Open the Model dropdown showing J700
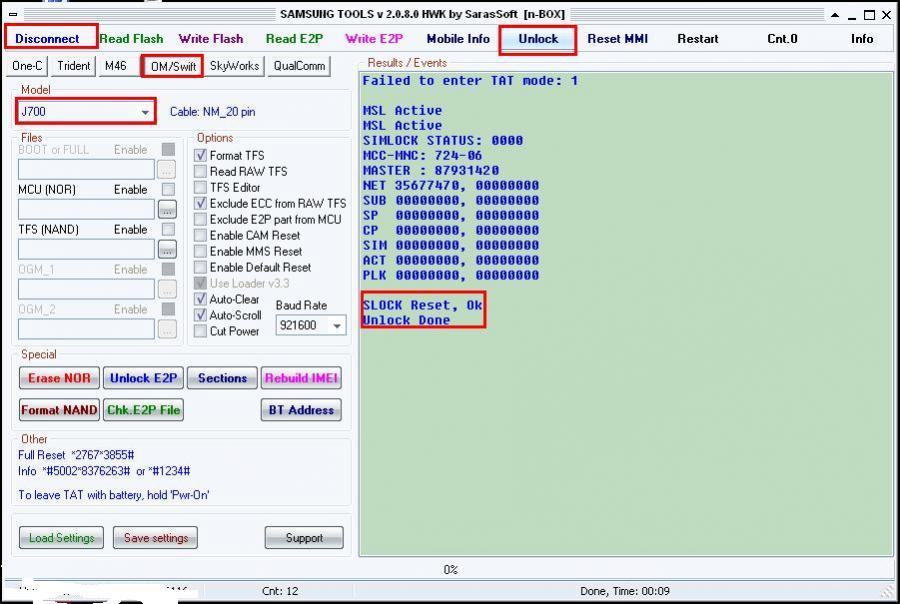The image size is (900, 604). pyautogui.click(x=86, y=111)
